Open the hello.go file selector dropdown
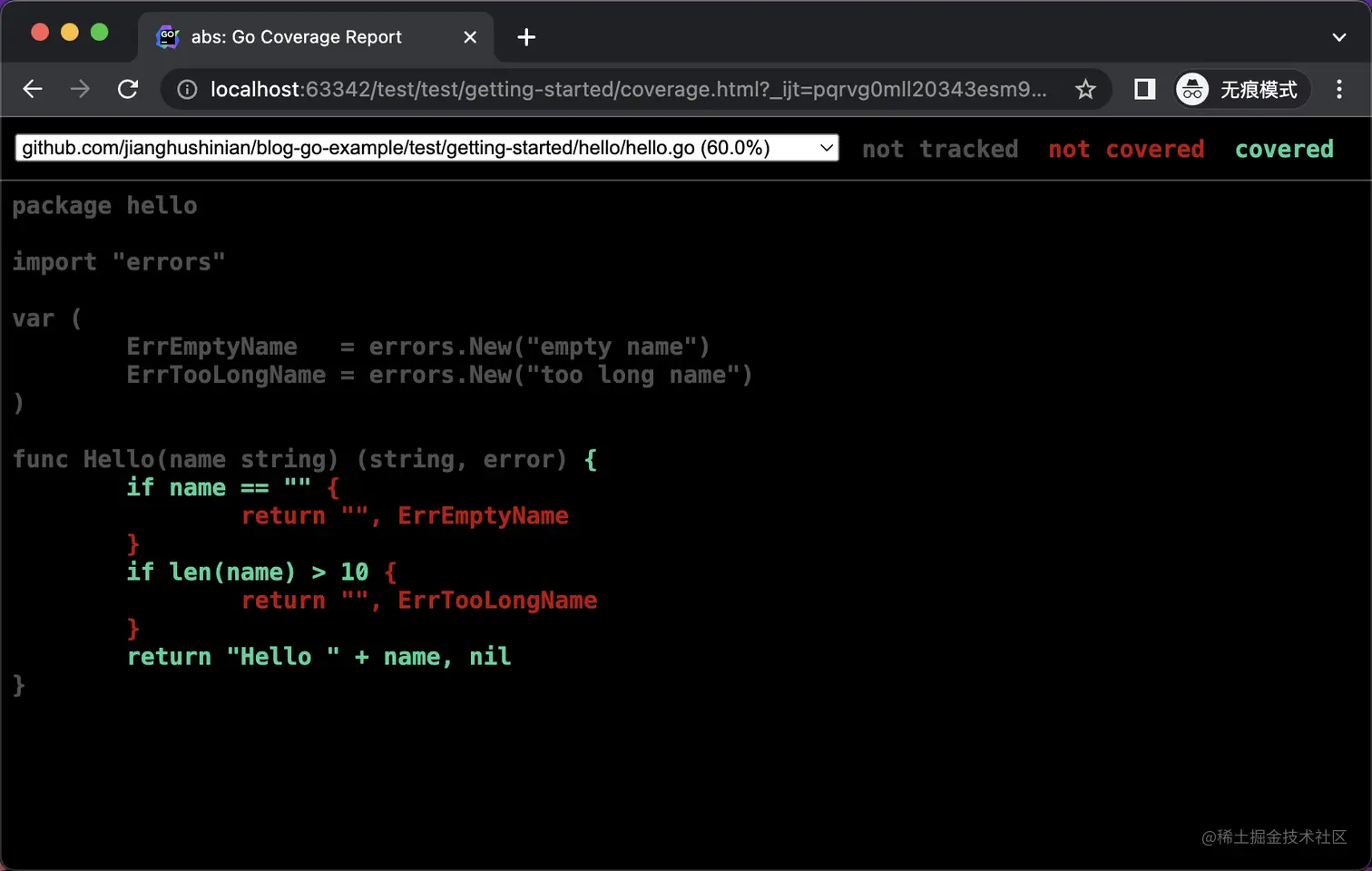 (x=426, y=148)
